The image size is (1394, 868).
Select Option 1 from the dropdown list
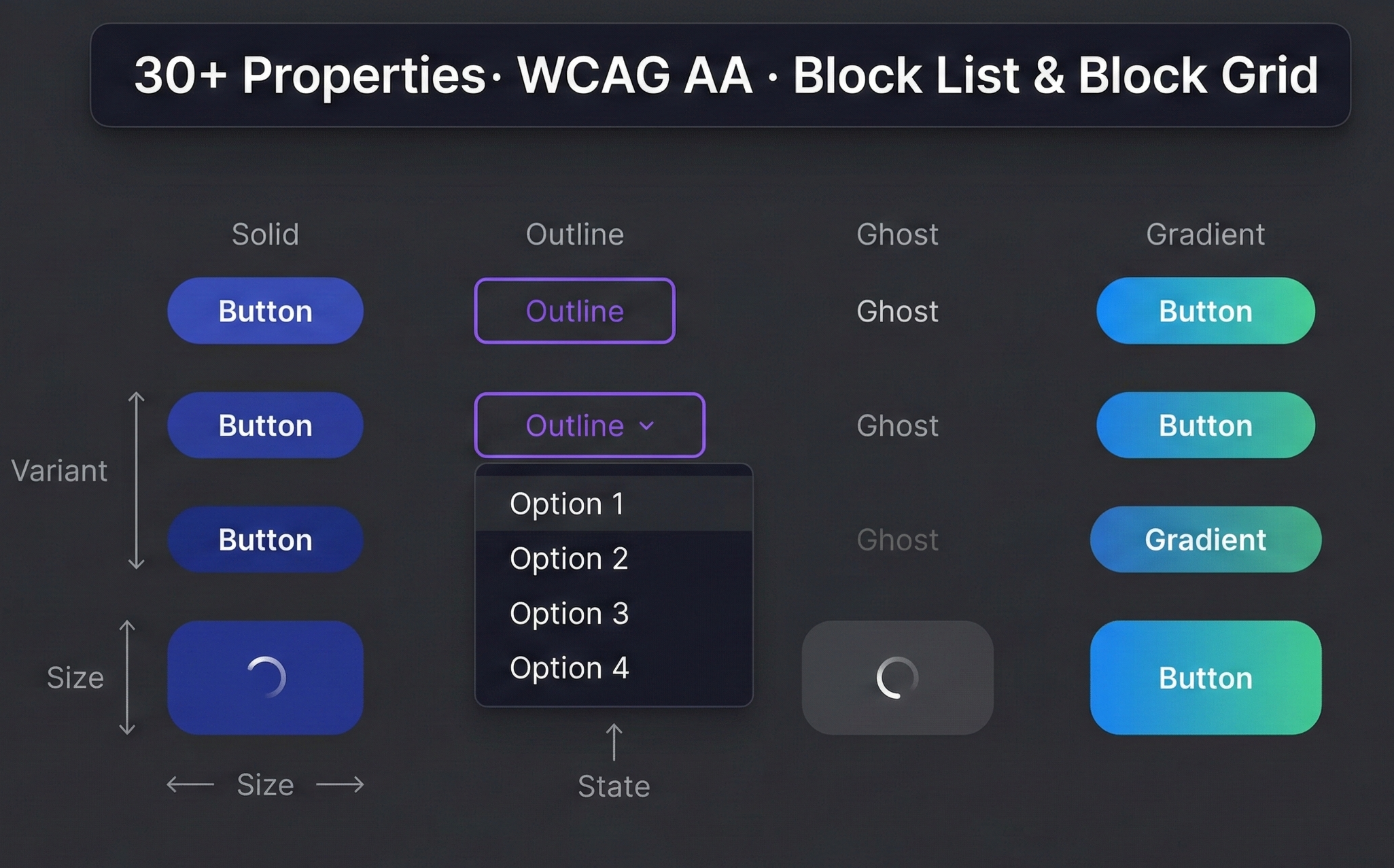click(567, 504)
